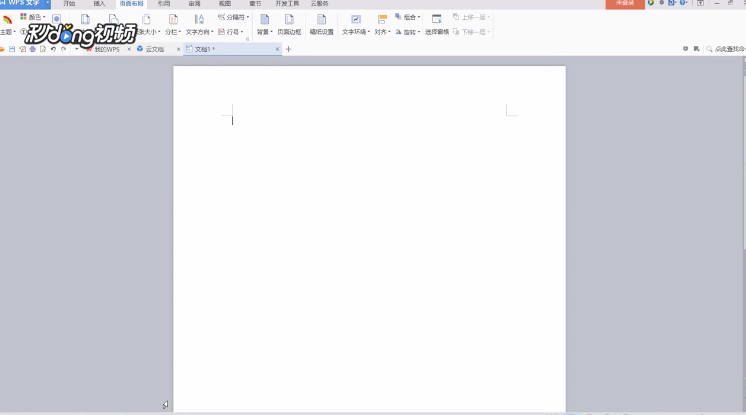Click the 文字环绕 text wrap icon
The width and height of the screenshot is (746, 415).
click(355, 20)
